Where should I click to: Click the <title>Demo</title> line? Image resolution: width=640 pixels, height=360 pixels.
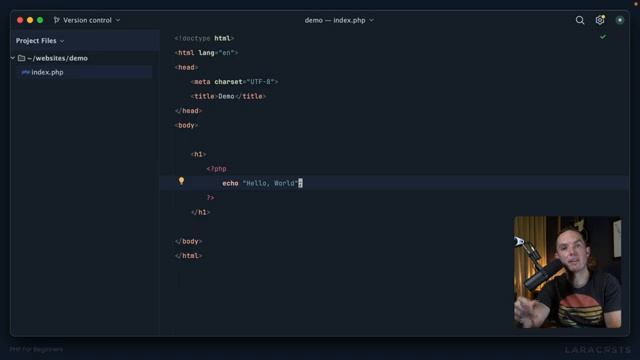coord(228,96)
